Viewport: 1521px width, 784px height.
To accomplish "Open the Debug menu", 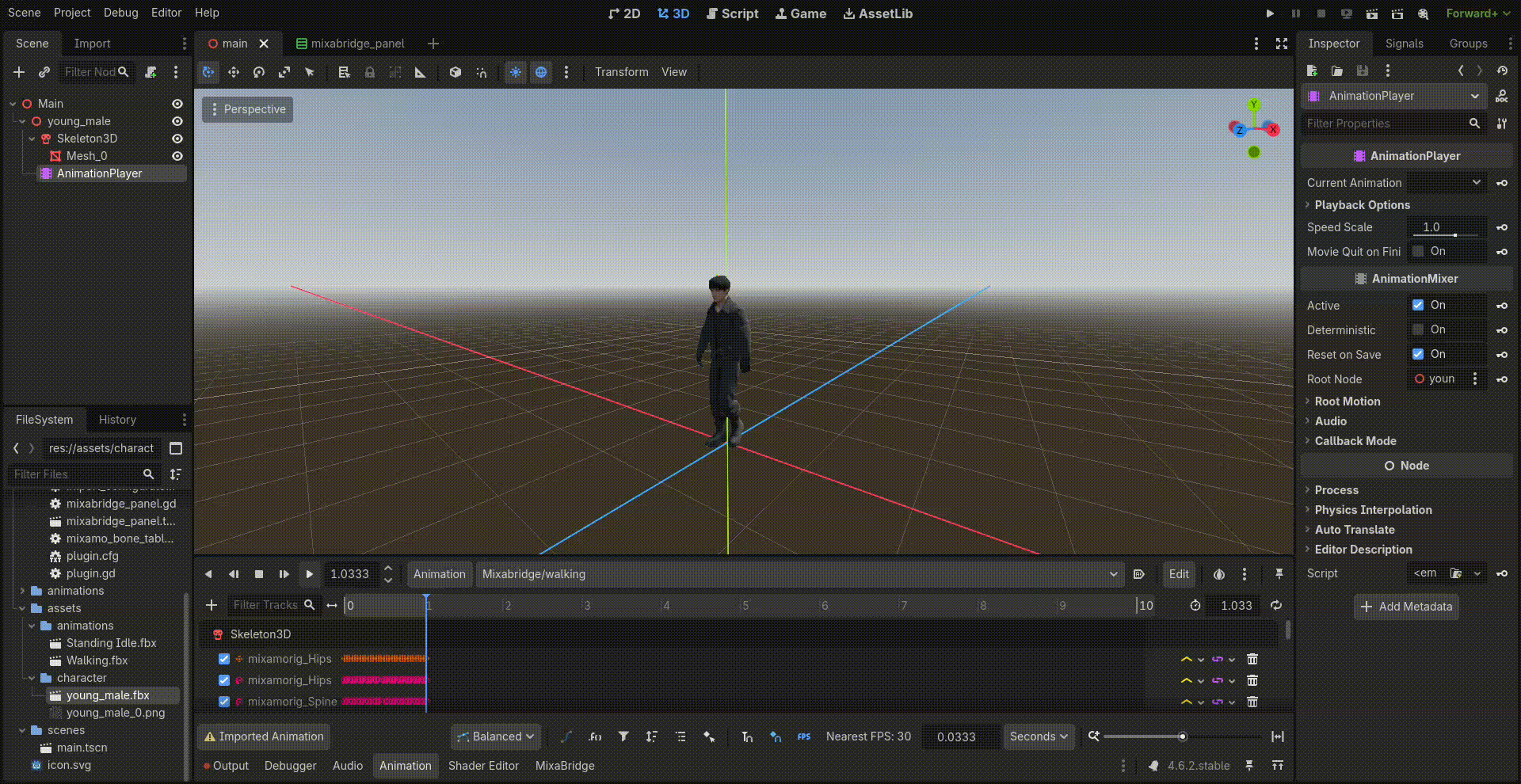I will pos(120,13).
